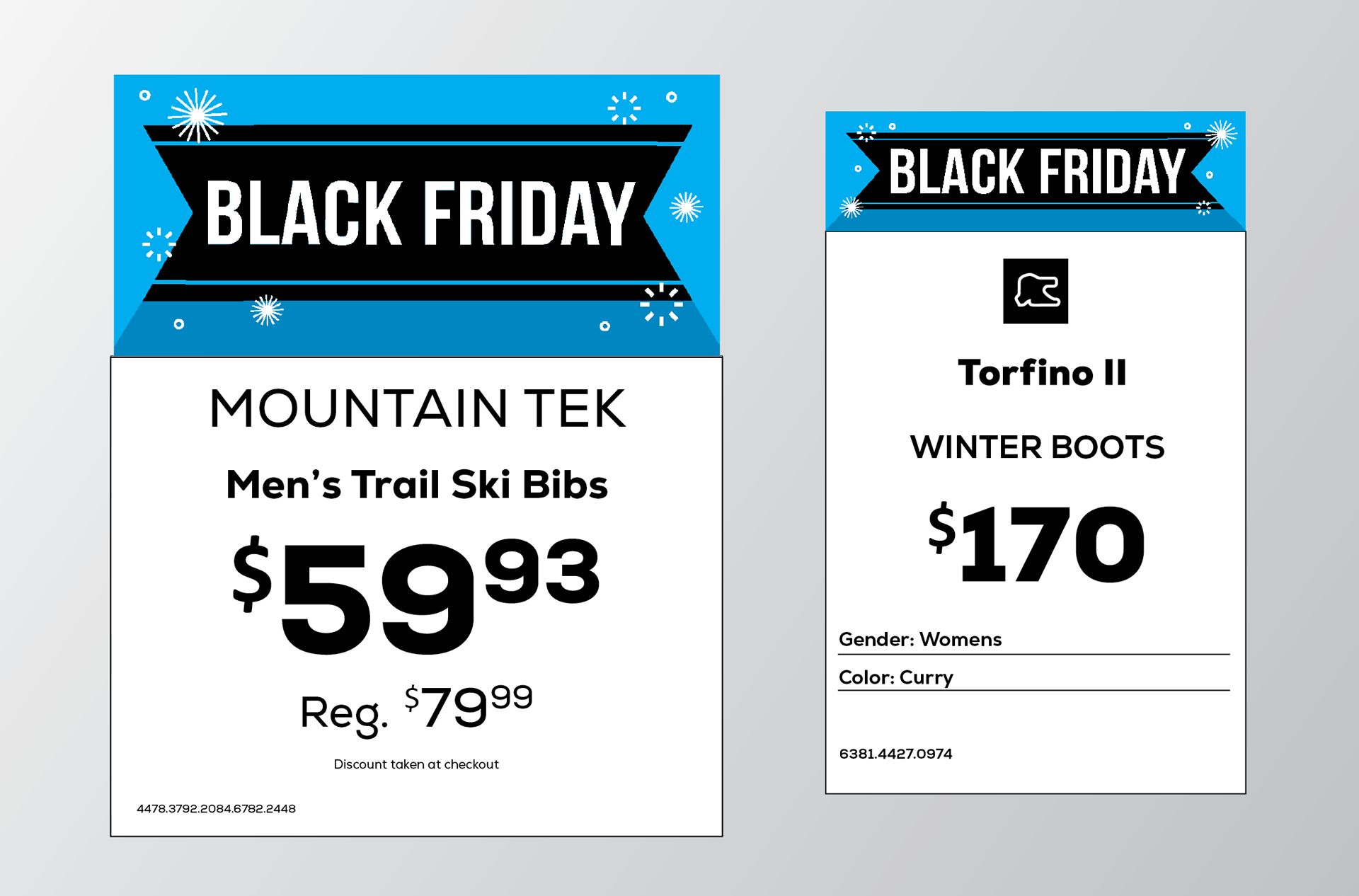Click the Discount taken at checkout note
Viewport: 1359px width, 896px height.
416,764
